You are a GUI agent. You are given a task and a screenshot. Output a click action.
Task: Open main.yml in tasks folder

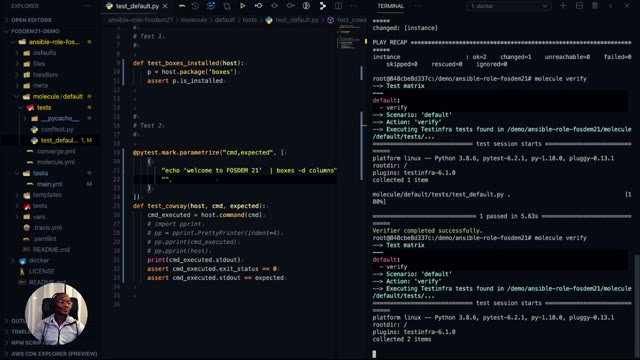(49, 184)
